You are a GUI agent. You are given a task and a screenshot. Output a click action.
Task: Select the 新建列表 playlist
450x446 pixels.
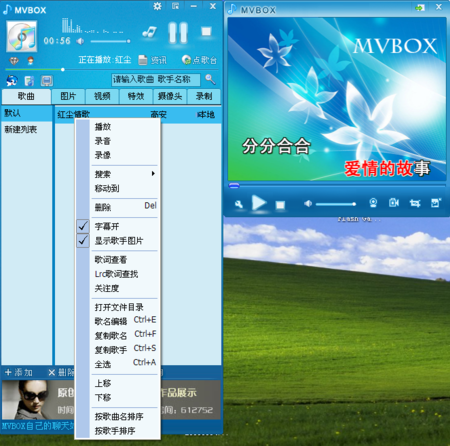27,129
